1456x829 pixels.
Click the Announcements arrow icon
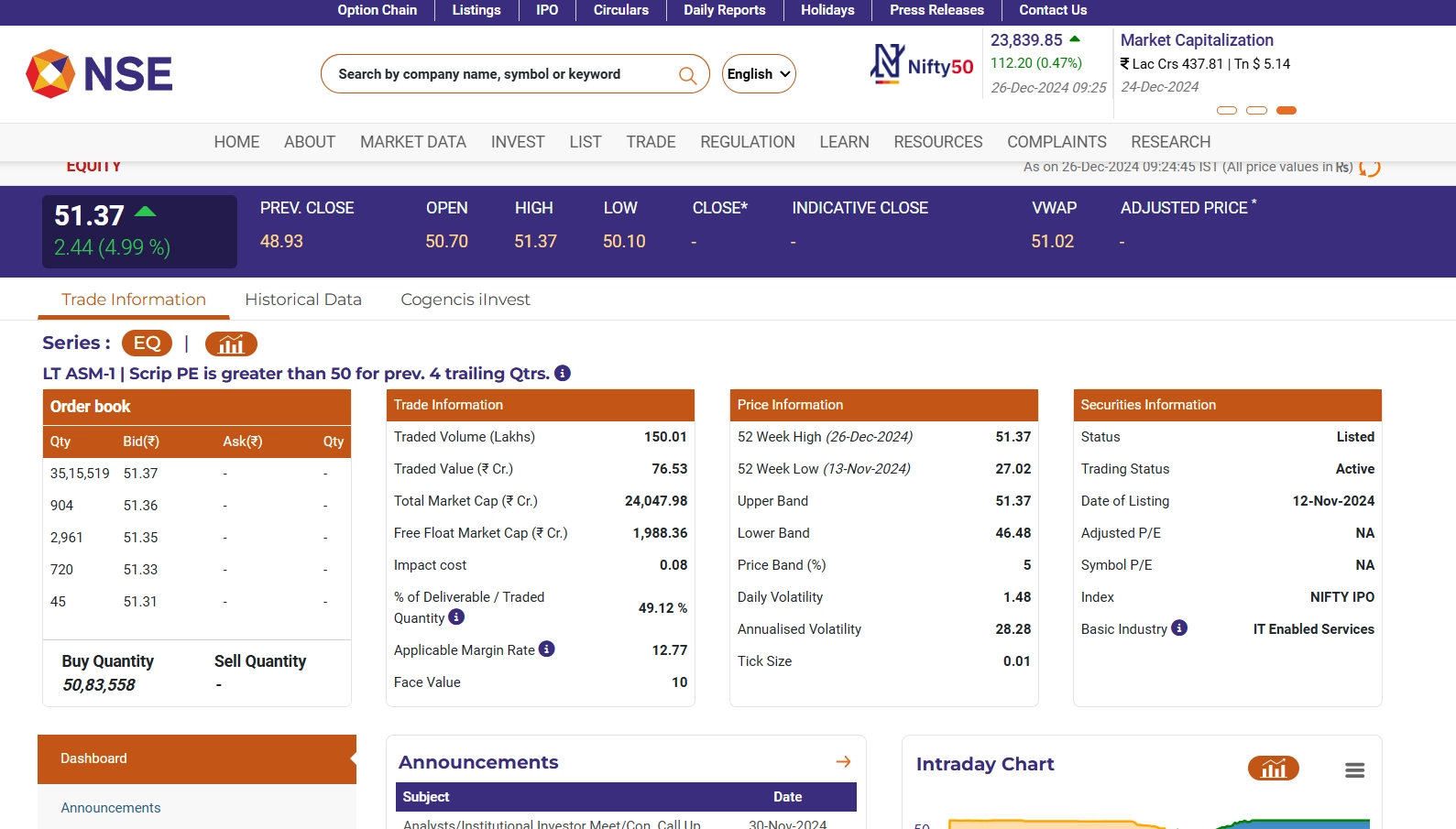coord(843,761)
